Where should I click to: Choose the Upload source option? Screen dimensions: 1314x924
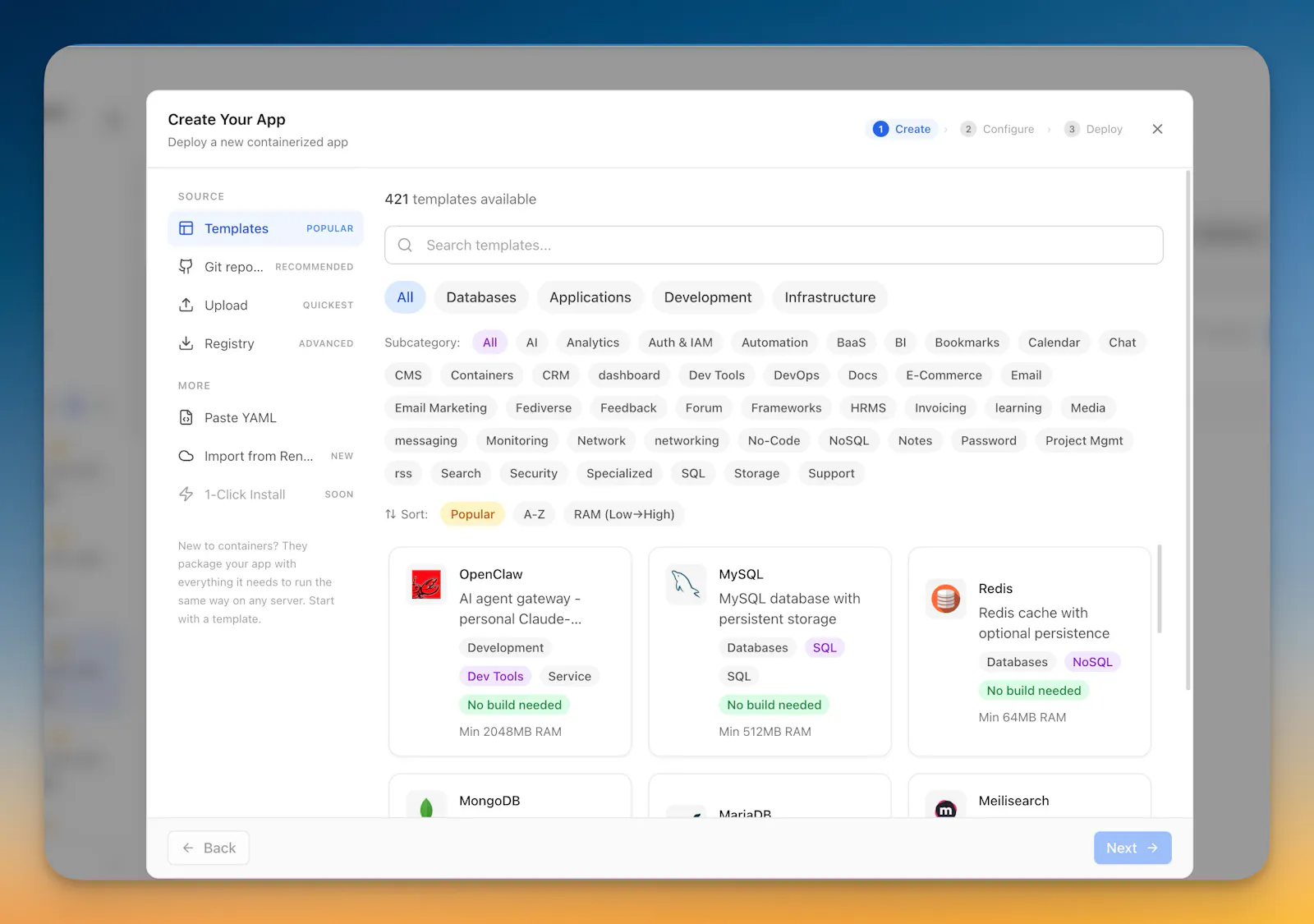265,305
